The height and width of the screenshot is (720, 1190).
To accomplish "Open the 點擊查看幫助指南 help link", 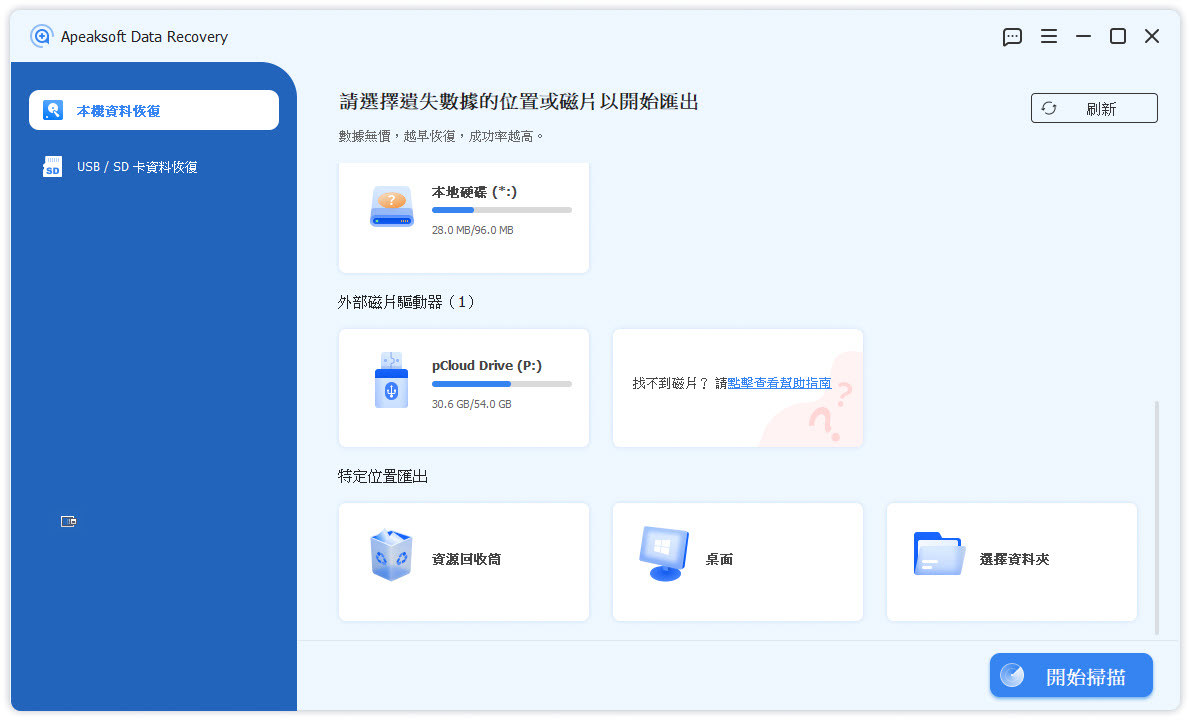I will coord(779,383).
